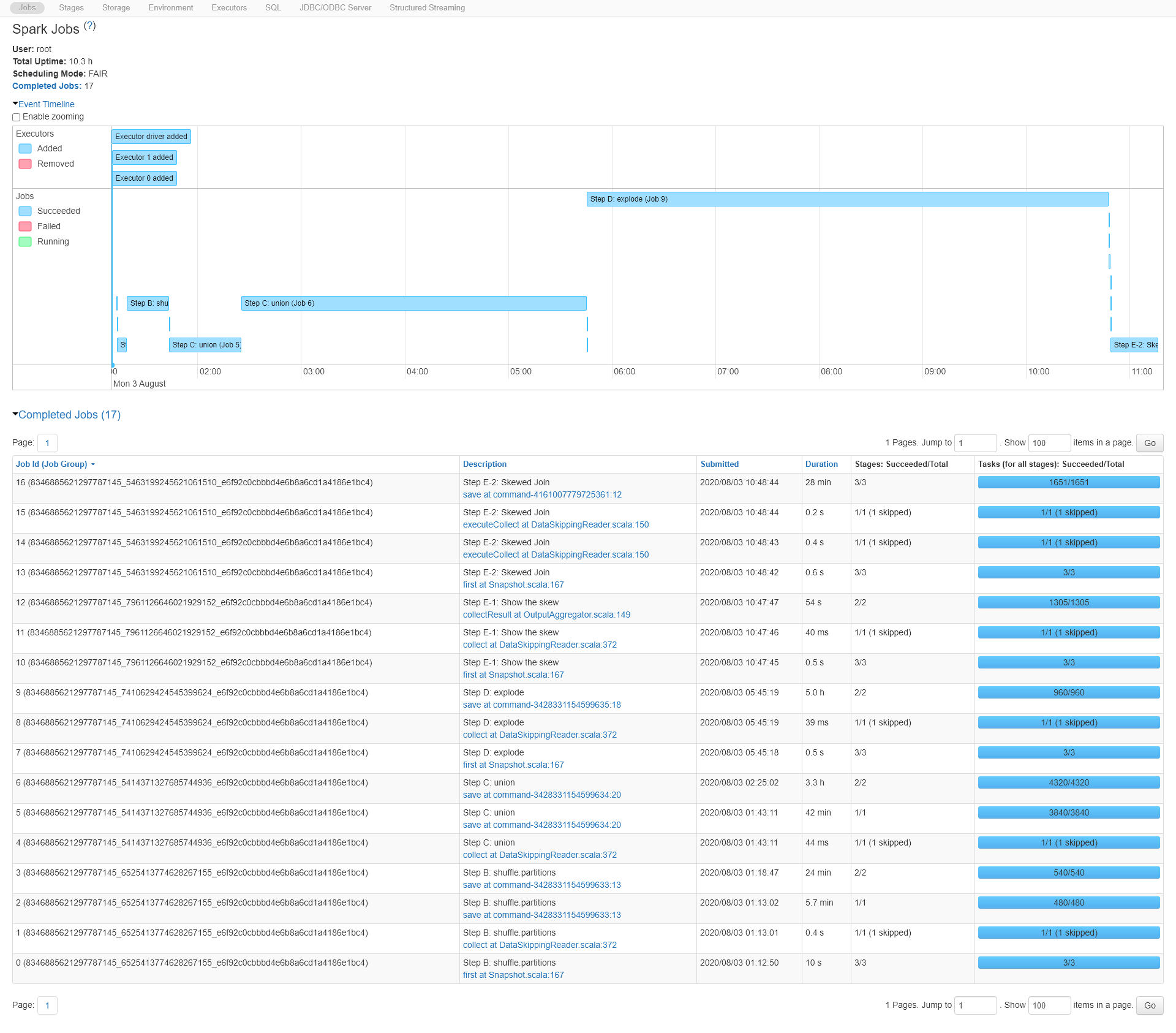Click Executor driver added event
The height and width of the screenshot is (1033, 1176).
[151, 137]
